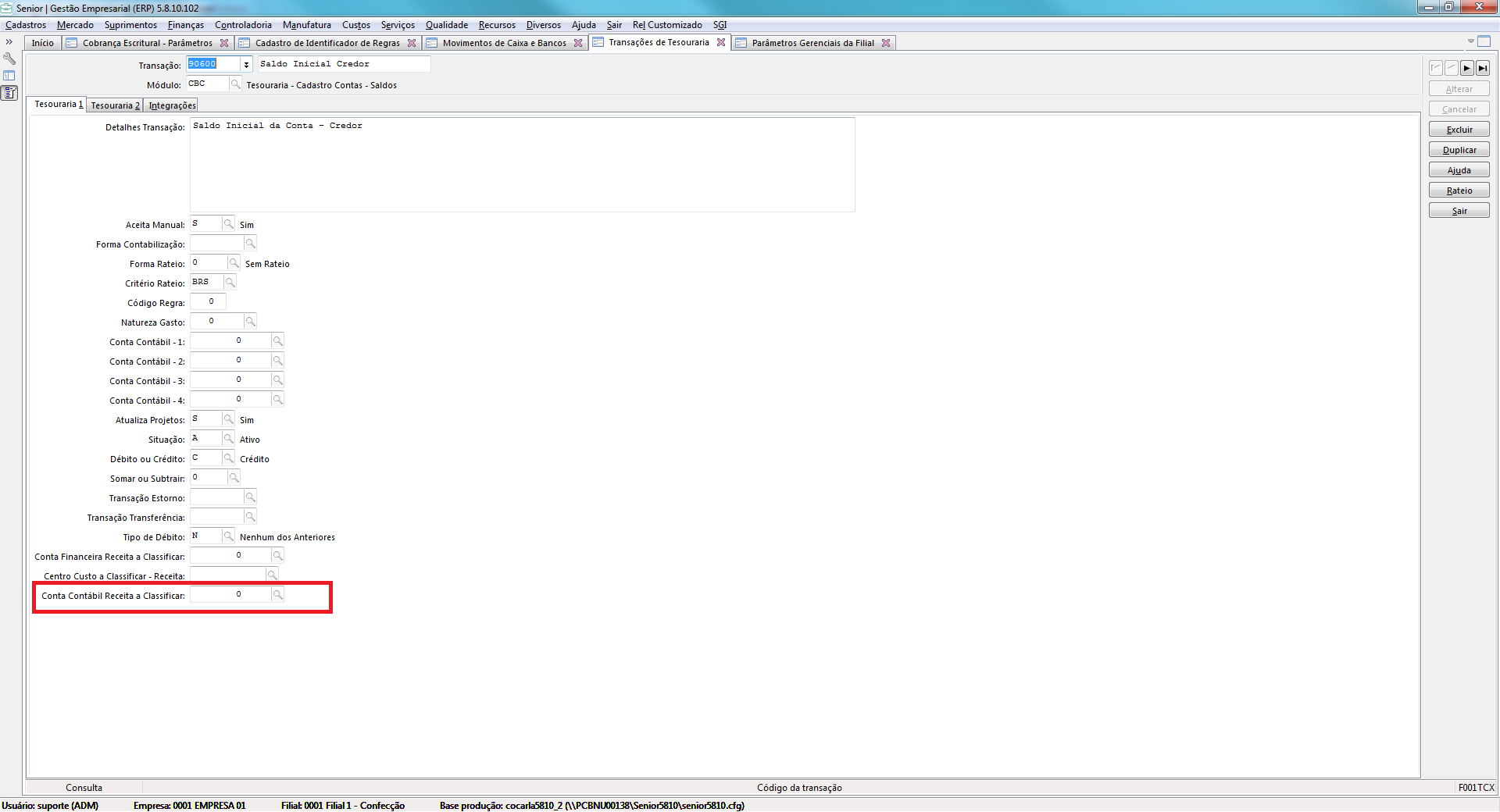Image resolution: width=1500 pixels, height=812 pixels.
Task: Click the Excluir button
Action: point(1459,130)
